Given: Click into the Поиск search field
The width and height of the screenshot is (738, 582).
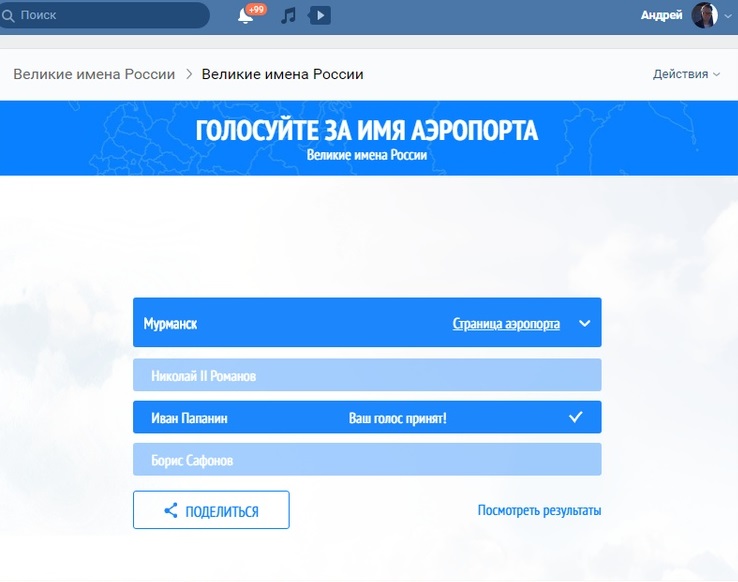Looking at the screenshot, I should 104,15.
